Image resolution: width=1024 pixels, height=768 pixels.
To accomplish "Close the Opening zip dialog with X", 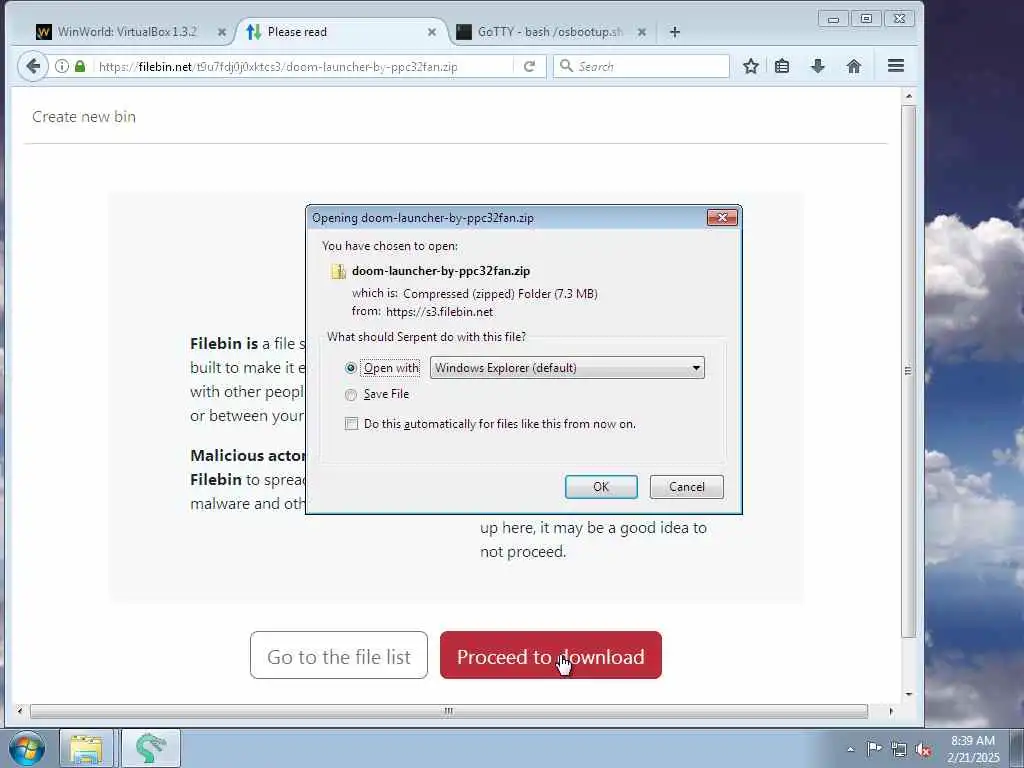I will click(722, 217).
